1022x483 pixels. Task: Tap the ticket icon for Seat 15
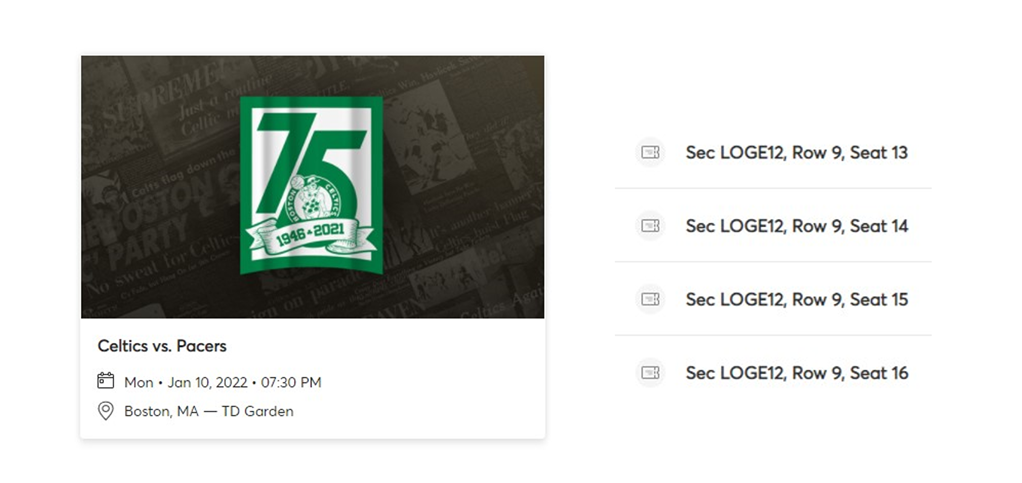(x=651, y=299)
